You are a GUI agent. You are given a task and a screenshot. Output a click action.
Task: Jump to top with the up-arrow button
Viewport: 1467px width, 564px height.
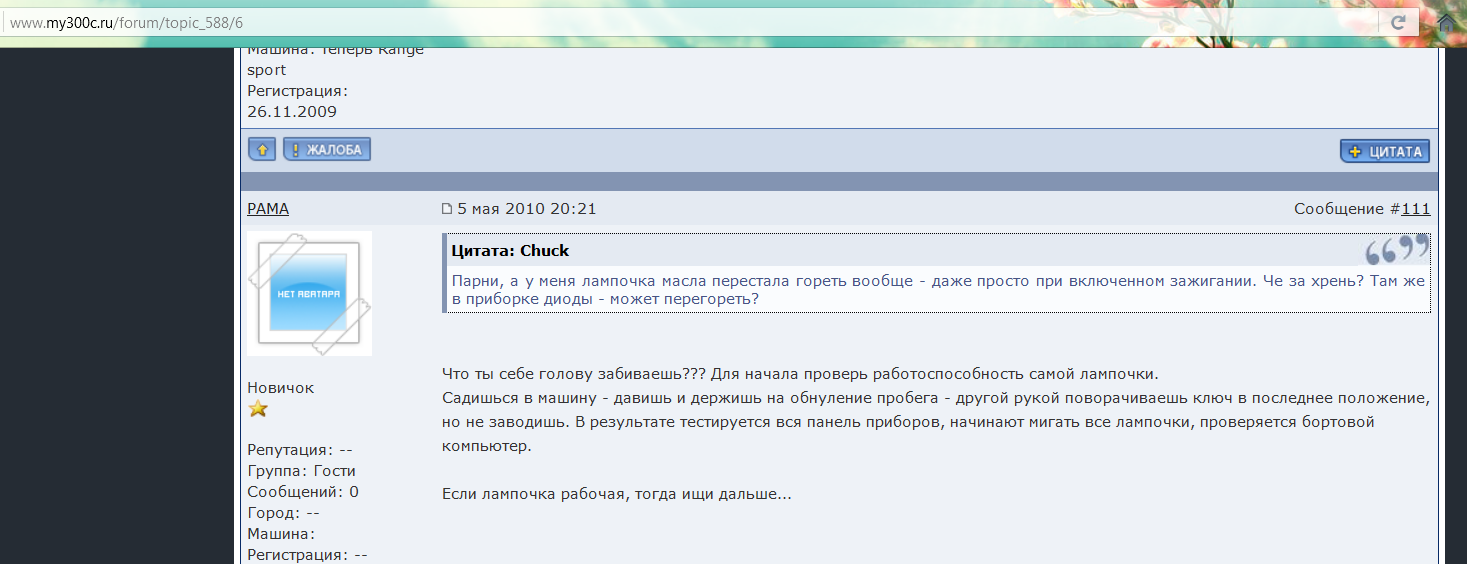coord(262,150)
